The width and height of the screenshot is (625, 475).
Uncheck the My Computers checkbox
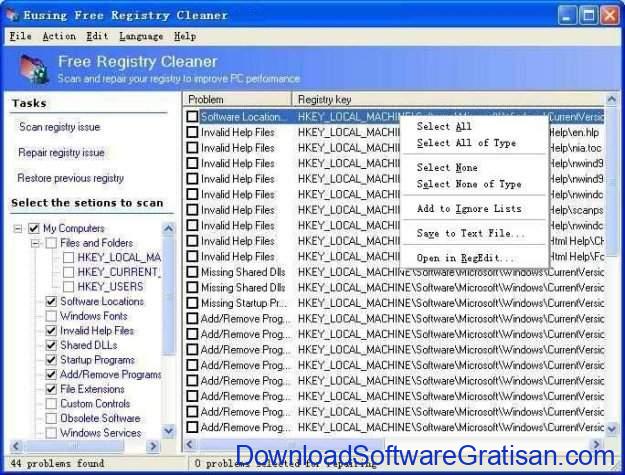33,228
